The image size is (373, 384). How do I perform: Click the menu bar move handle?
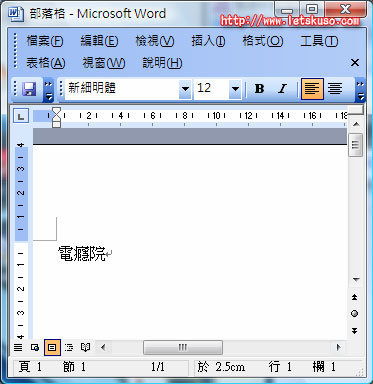[x=15, y=51]
